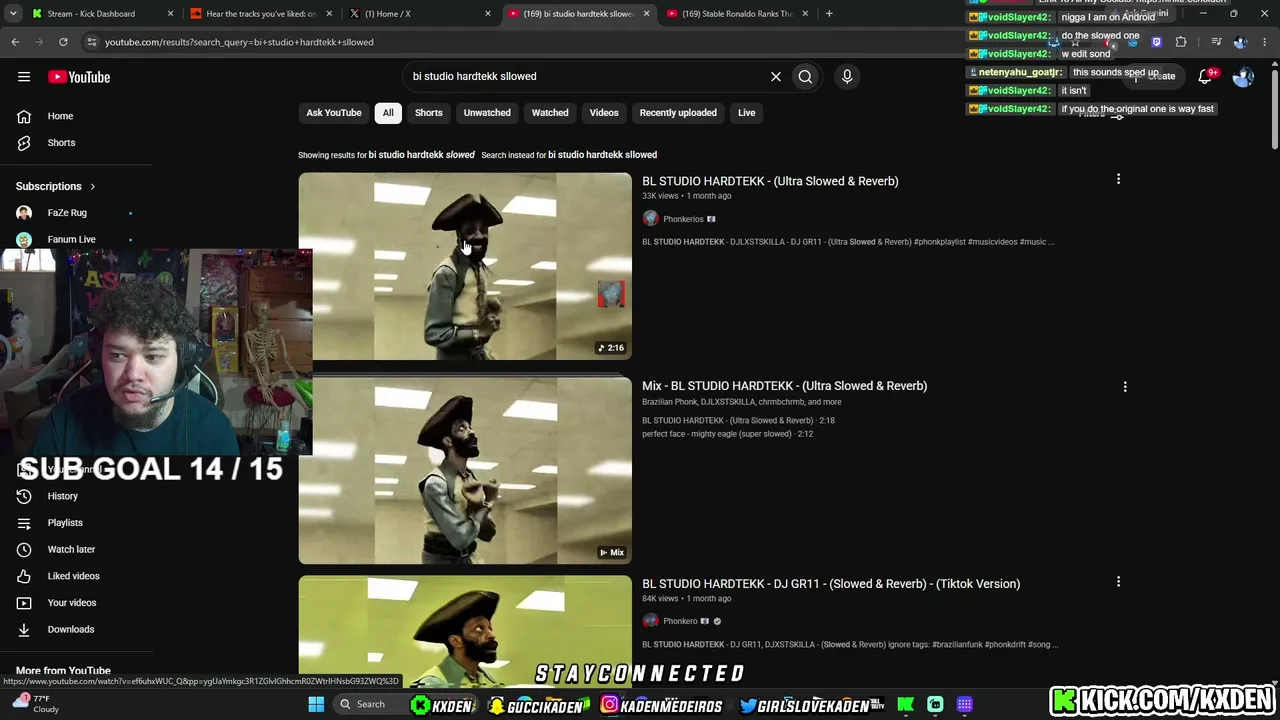Viewport: 1280px width, 720px height.
Task: Select the Ask YouTube chip
Action: point(334,113)
